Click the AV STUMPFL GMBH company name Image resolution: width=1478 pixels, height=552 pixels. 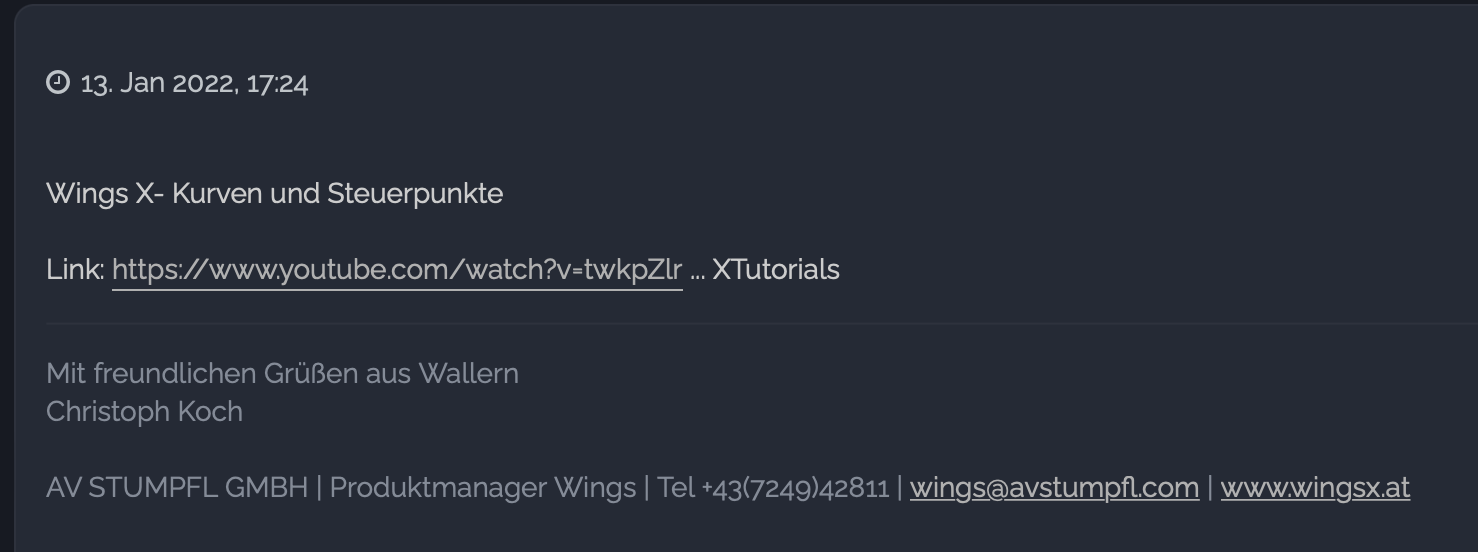pyautogui.click(x=177, y=488)
